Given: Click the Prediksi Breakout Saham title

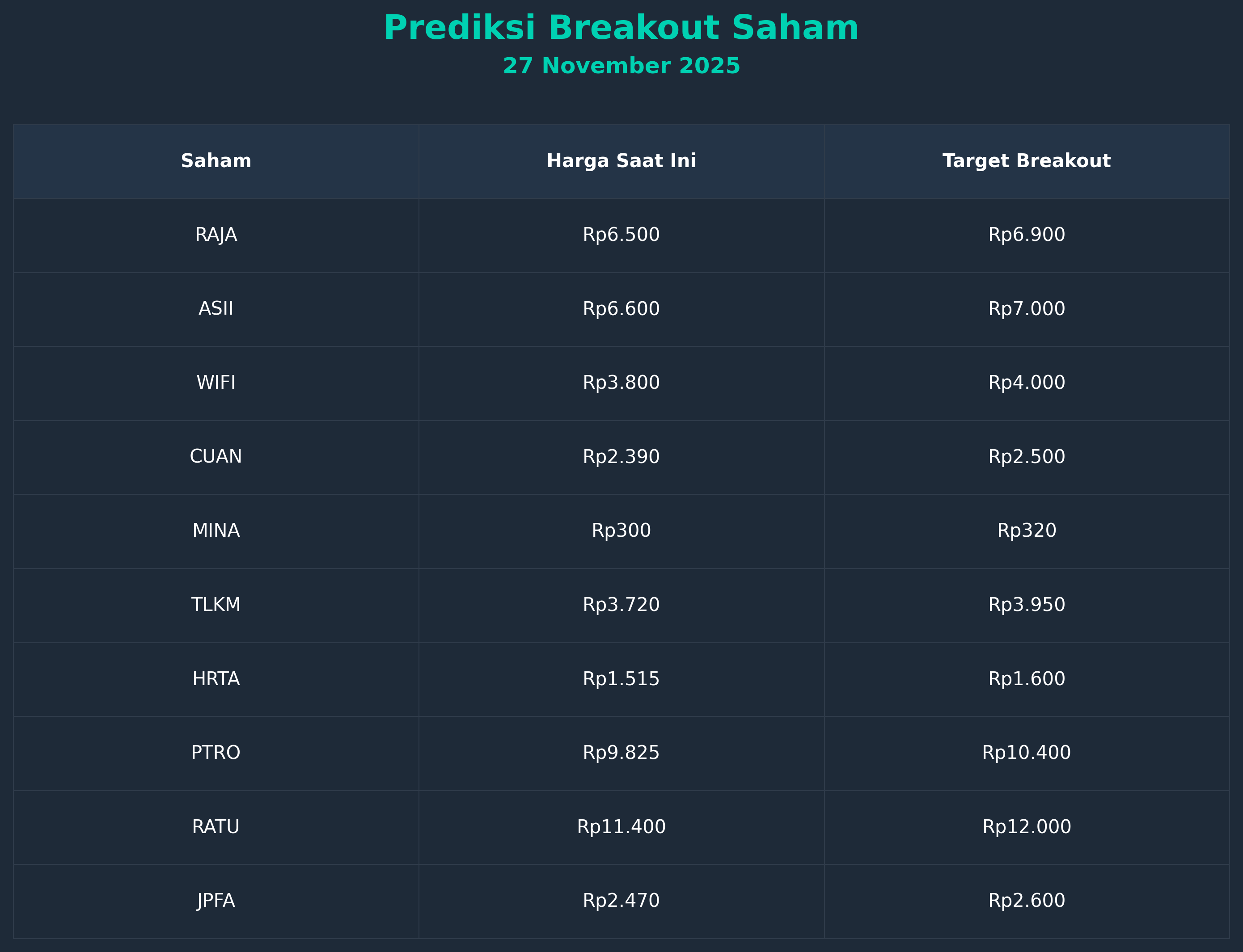Looking at the screenshot, I should coord(621,28).
